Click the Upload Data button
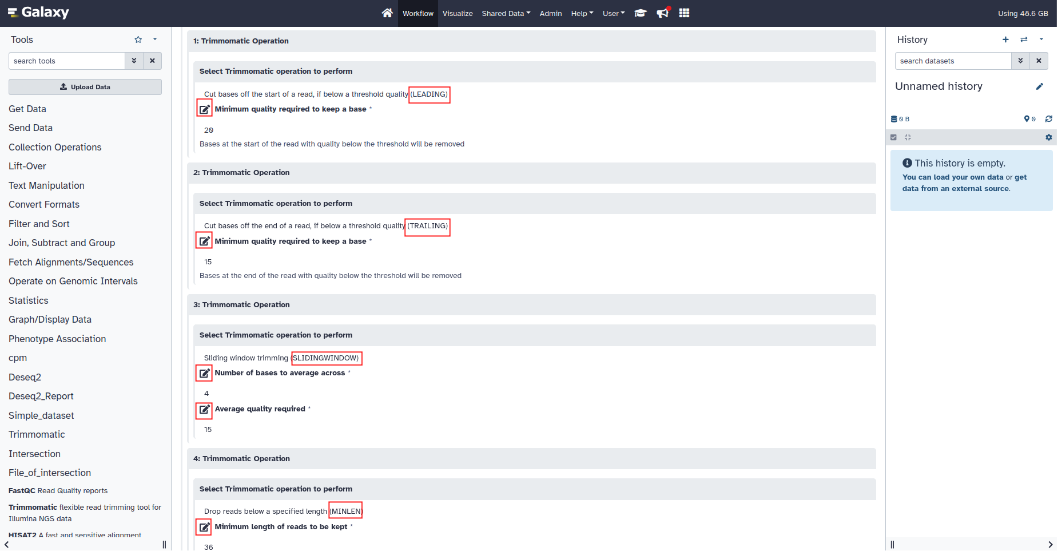 tap(85, 87)
